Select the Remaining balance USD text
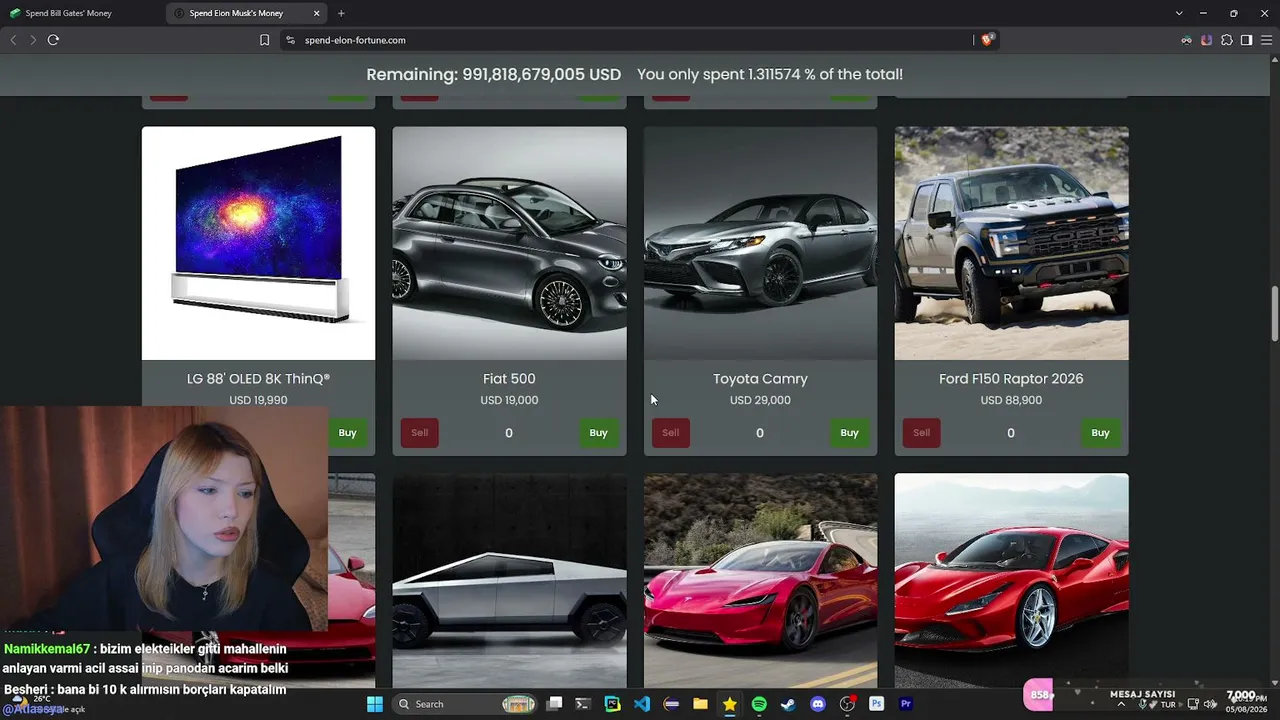The height and width of the screenshot is (720, 1280). [493, 75]
